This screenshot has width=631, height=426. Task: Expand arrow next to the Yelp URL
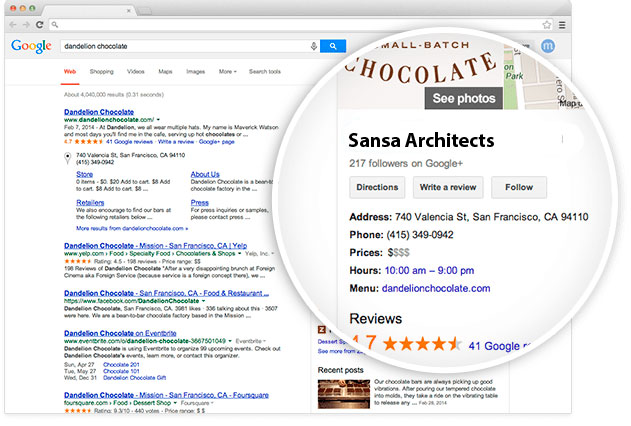[x=239, y=253]
